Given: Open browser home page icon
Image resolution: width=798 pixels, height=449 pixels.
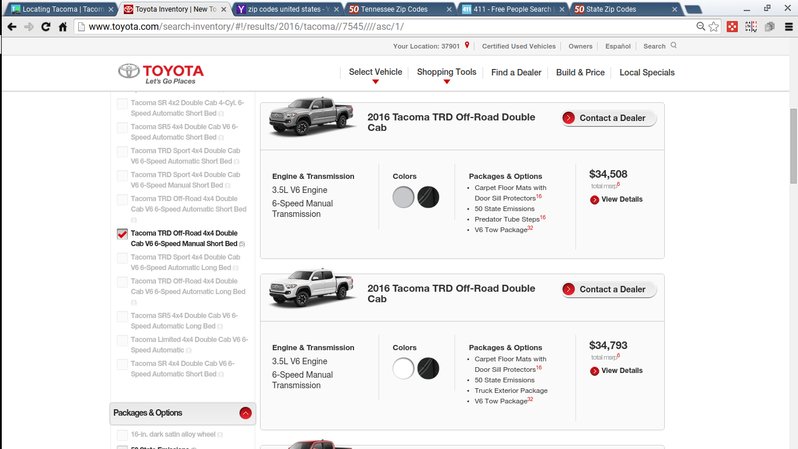Looking at the screenshot, I should pyautogui.click(x=63, y=27).
